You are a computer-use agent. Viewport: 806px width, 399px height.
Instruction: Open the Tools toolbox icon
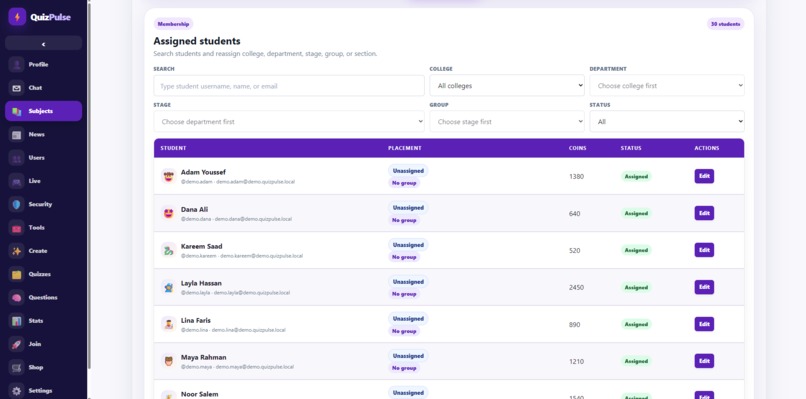click(16, 228)
